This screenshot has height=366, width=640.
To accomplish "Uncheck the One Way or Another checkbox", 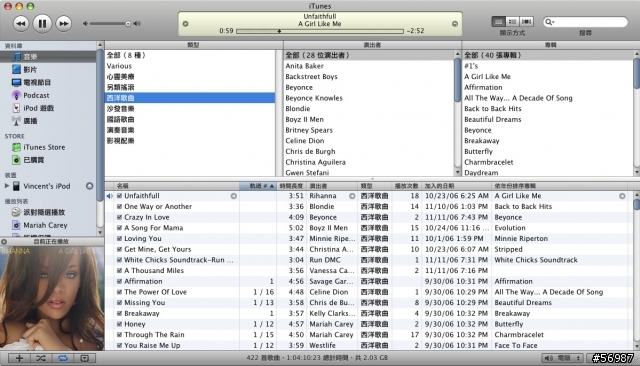I will pos(120,206).
